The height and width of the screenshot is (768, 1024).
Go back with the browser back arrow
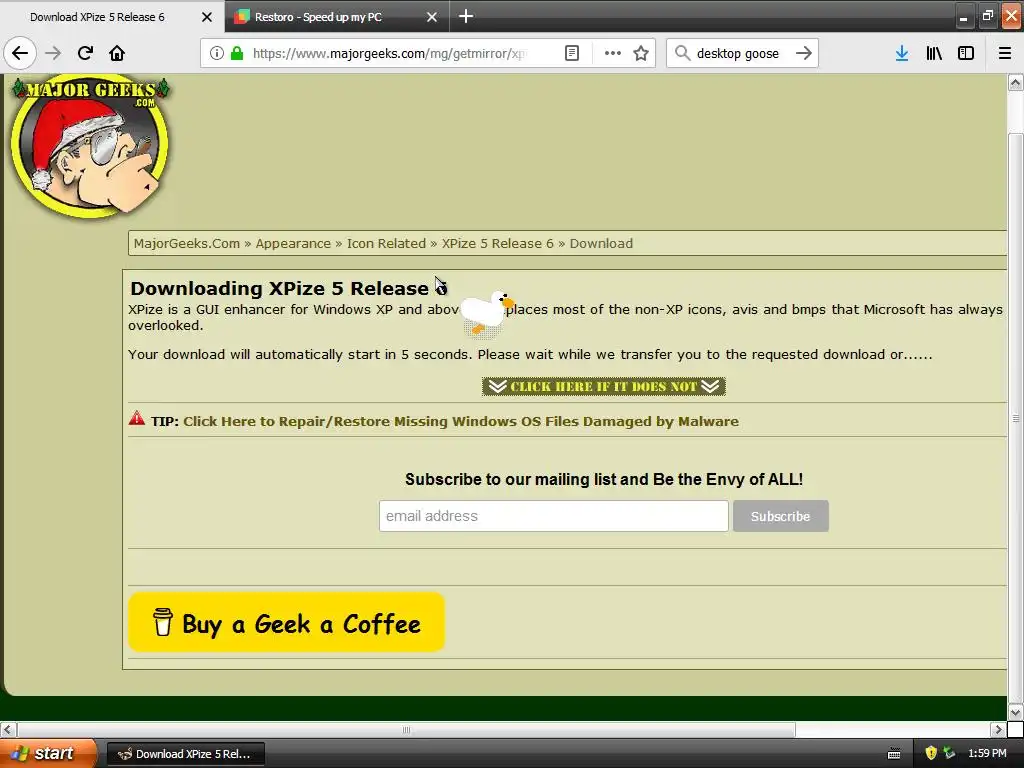pos(20,53)
